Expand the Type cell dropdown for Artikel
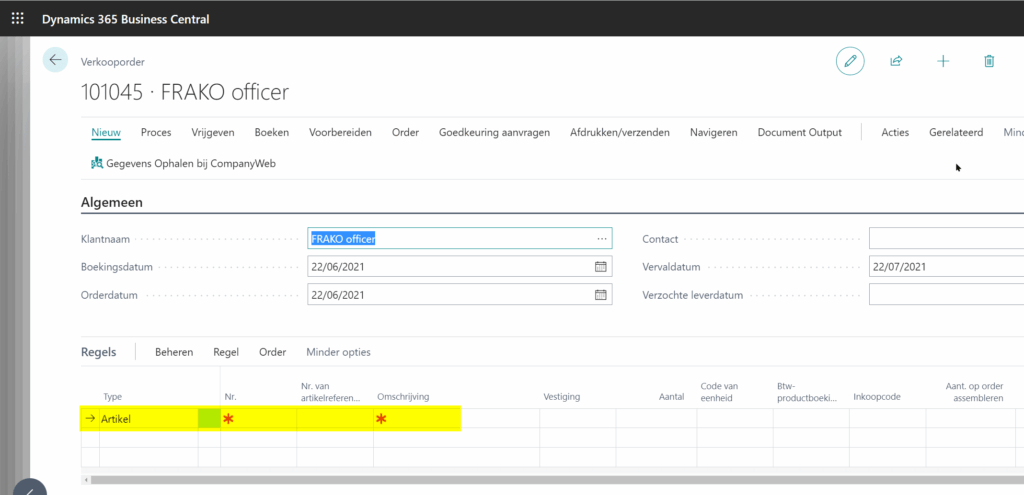This screenshot has width=1024, height=495. (x=209, y=419)
